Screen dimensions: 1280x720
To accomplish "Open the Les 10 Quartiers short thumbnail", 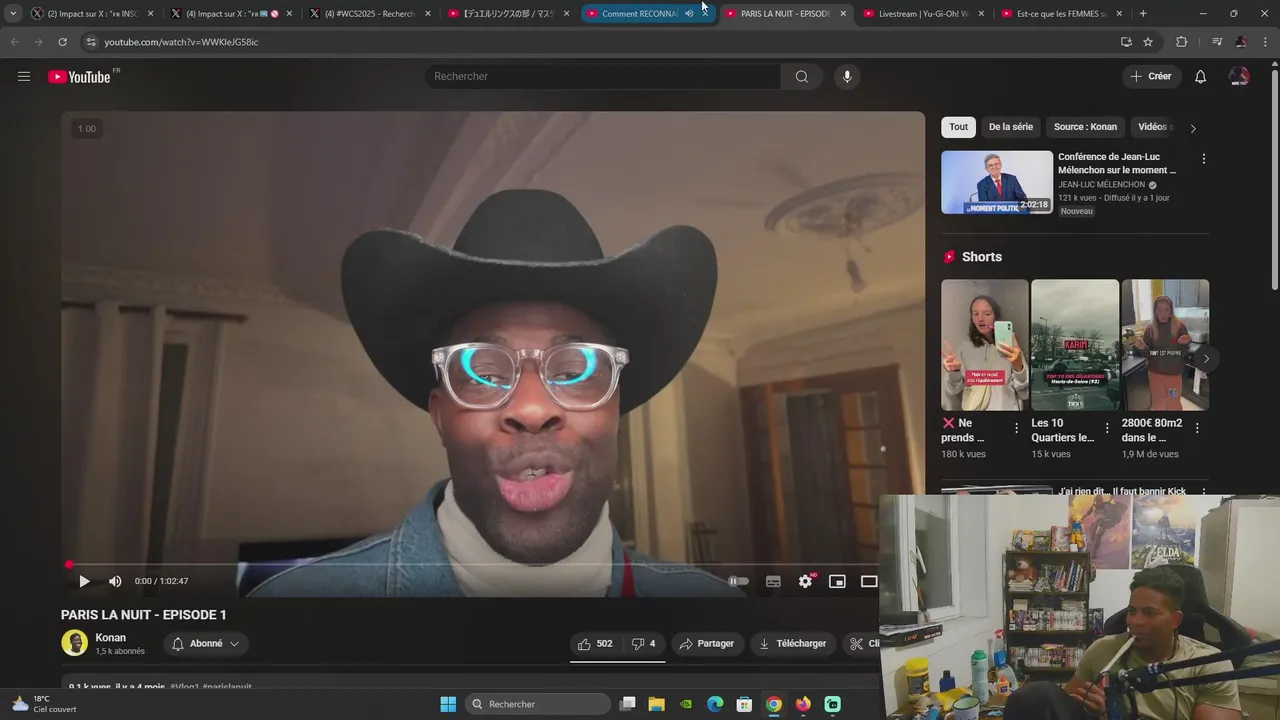I will (x=1075, y=345).
